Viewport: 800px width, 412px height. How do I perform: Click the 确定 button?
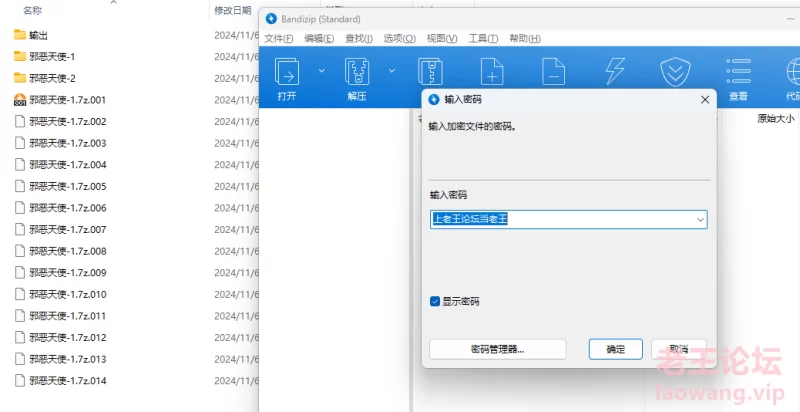pos(616,349)
